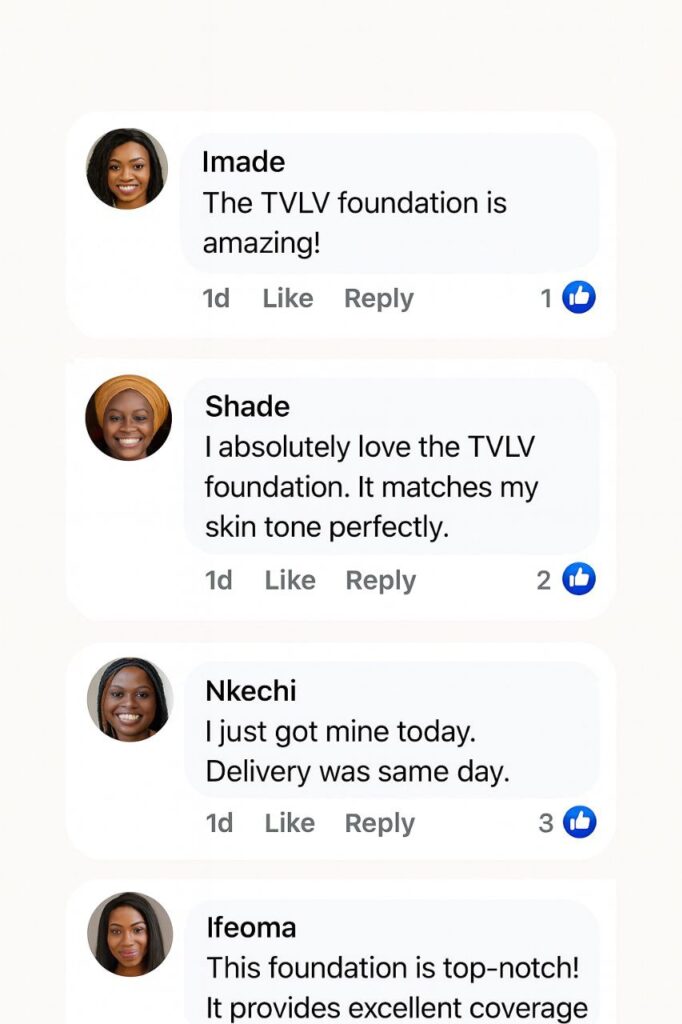Viewport: 682px width, 1024px height.
Task: Open Ifeoma's profile via name
Action: [252, 927]
